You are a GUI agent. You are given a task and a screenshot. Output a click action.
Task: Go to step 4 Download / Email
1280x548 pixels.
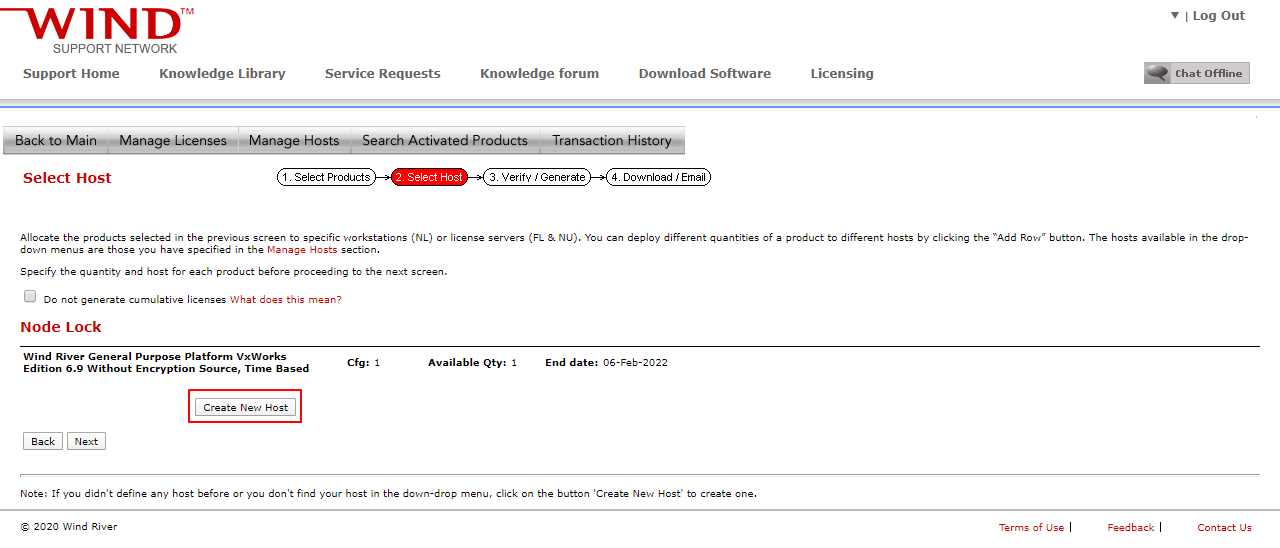tap(658, 177)
